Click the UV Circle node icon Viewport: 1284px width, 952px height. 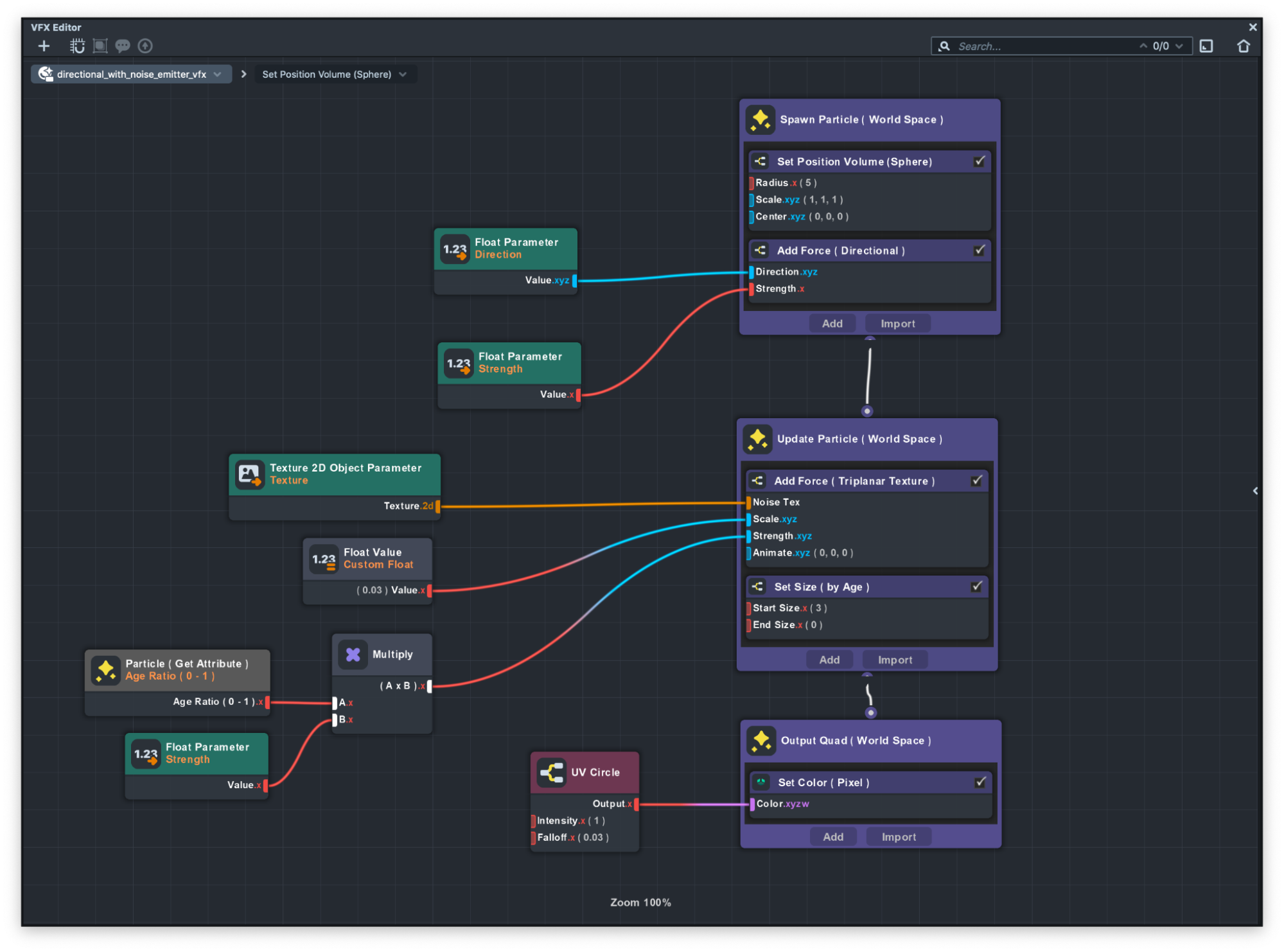click(552, 772)
